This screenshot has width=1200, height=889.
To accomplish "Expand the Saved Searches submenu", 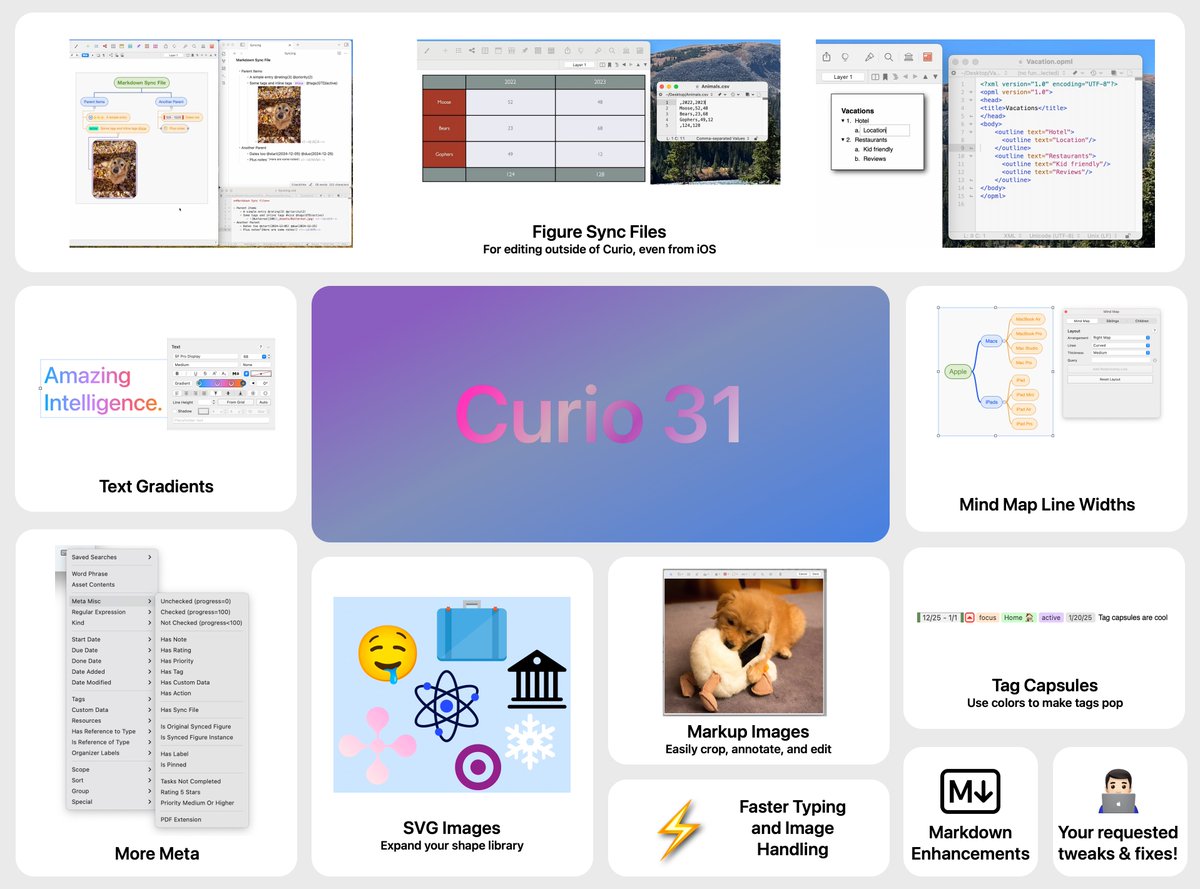I will click(x=111, y=557).
